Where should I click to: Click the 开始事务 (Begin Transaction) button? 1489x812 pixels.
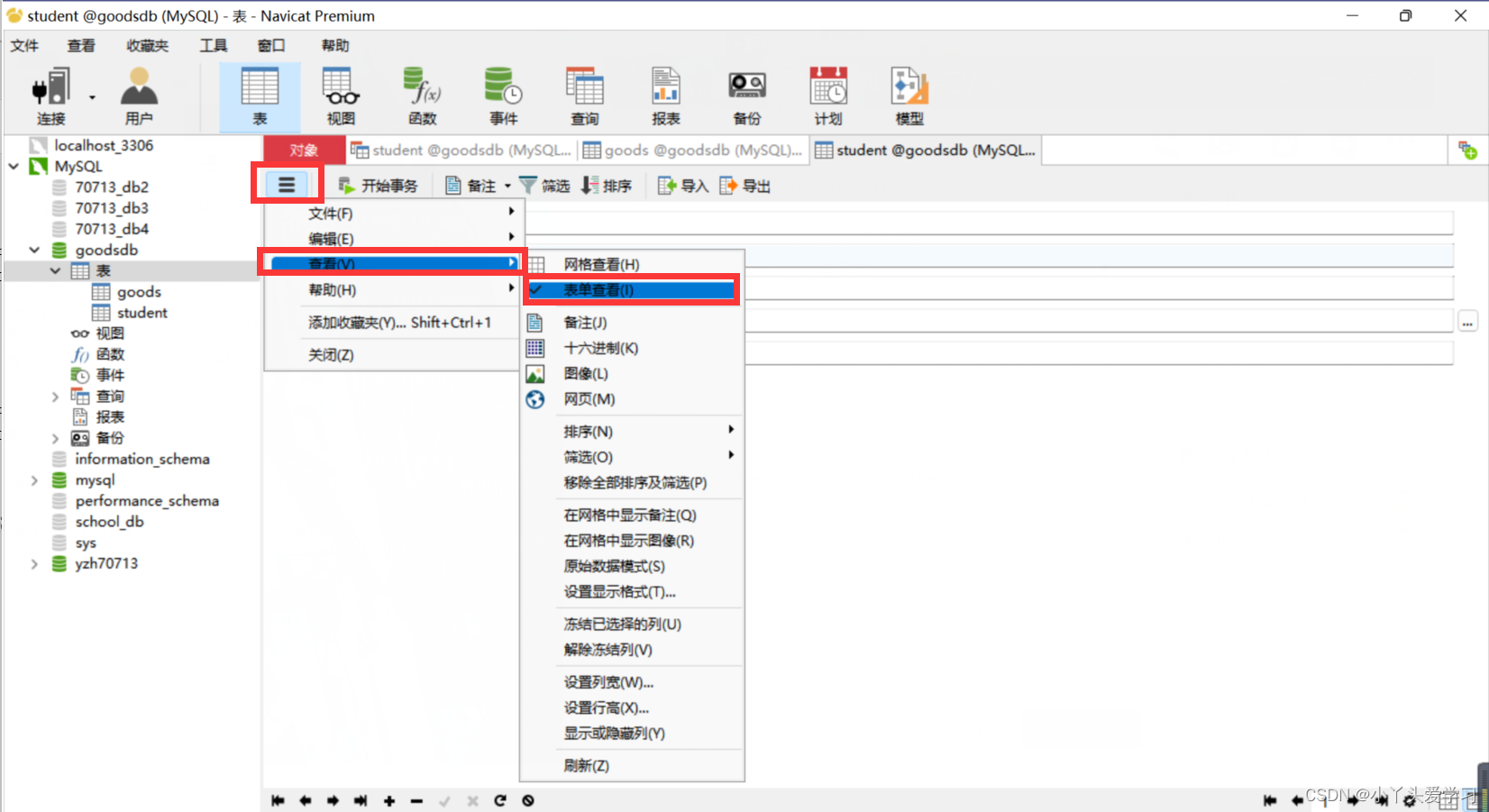[x=378, y=186]
